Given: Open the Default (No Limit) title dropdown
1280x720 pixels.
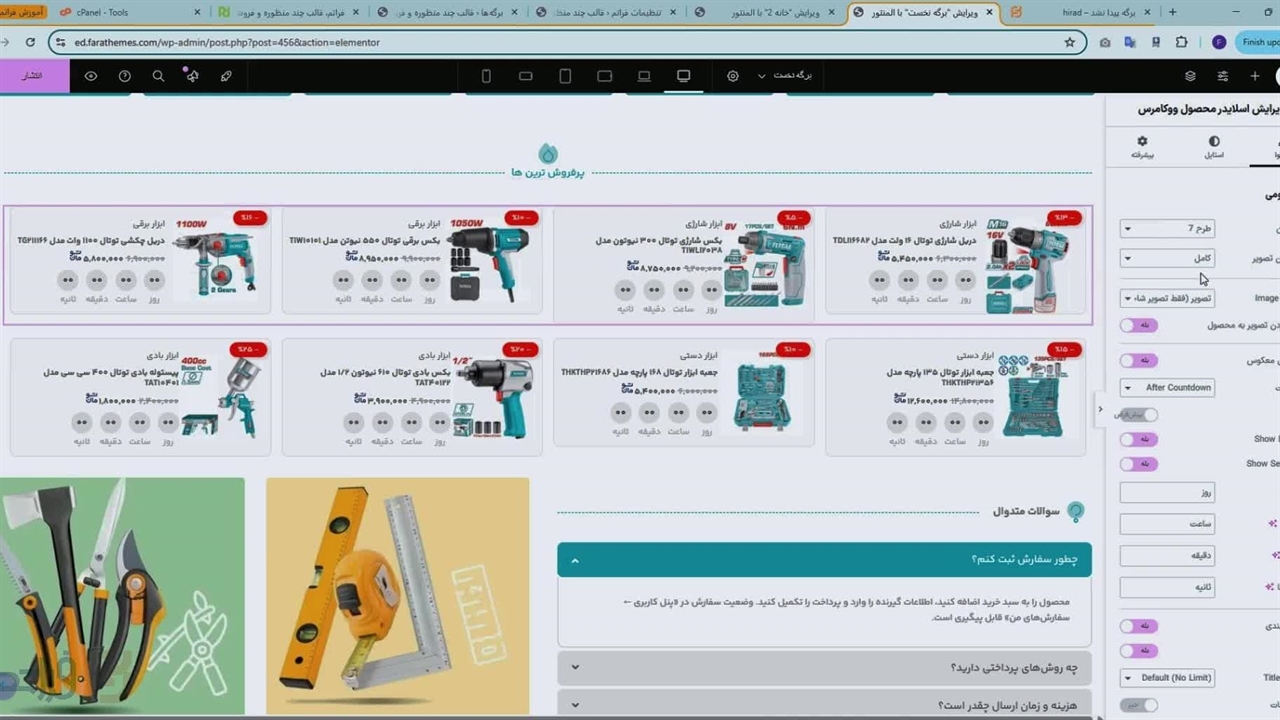Looking at the screenshot, I should [x=1167, y=678].
